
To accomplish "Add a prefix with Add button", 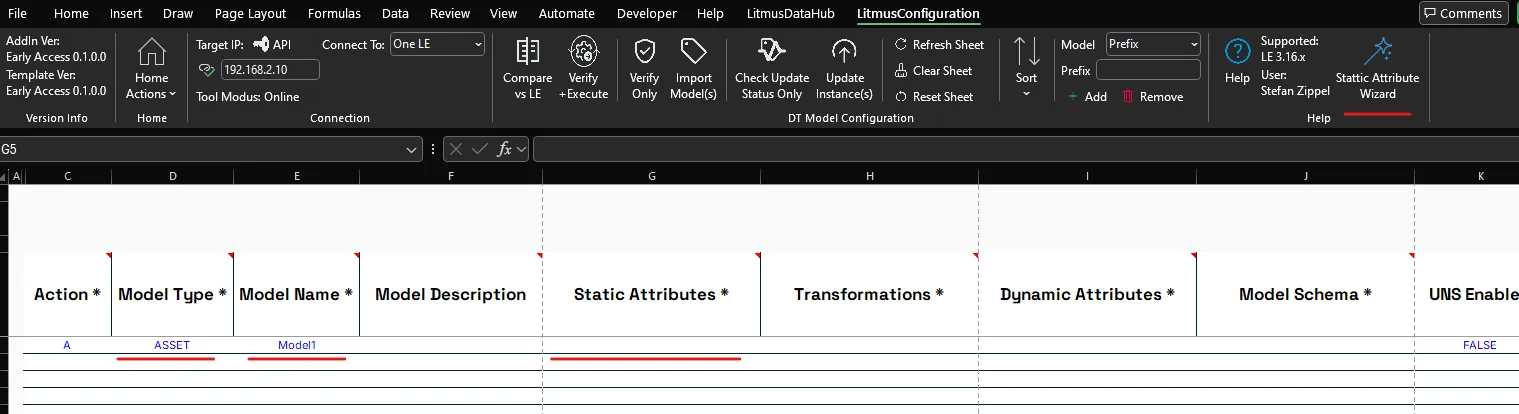I will 1087,97.
